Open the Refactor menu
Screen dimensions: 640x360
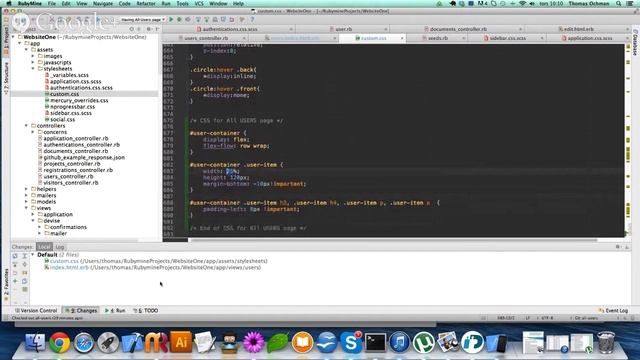(x=146, y=4)
